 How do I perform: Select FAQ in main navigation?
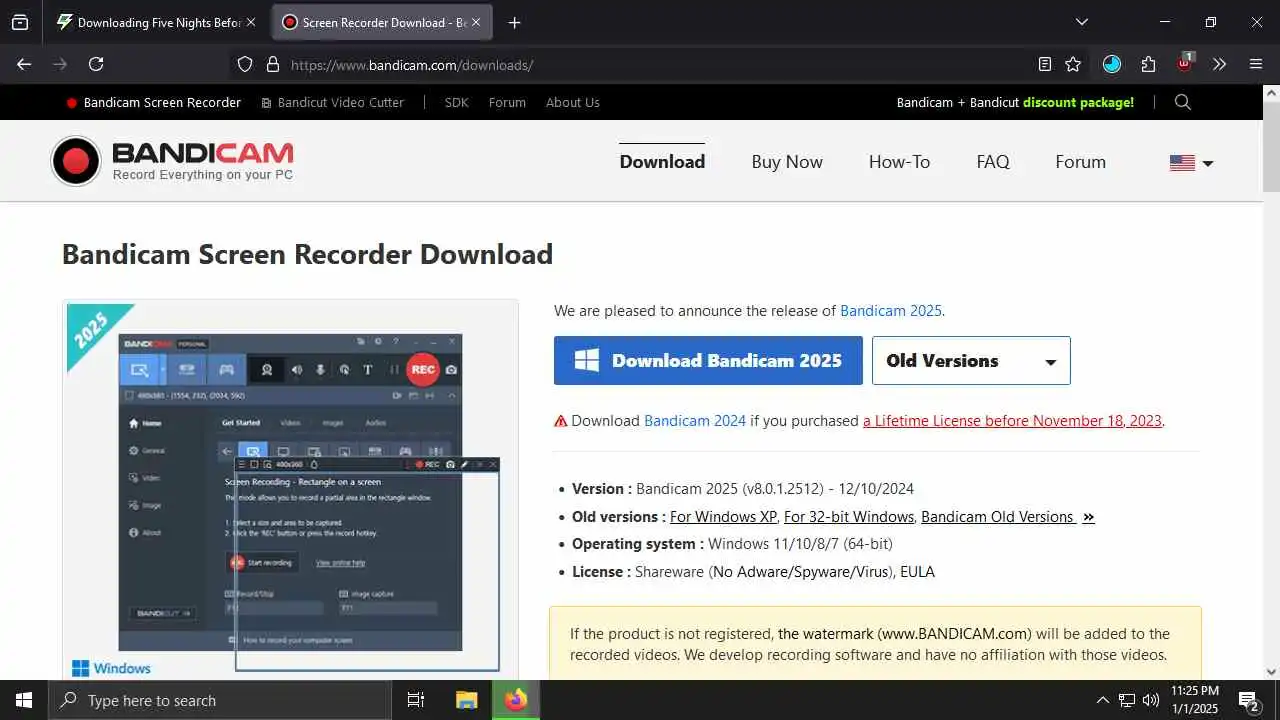pos(993,162)
